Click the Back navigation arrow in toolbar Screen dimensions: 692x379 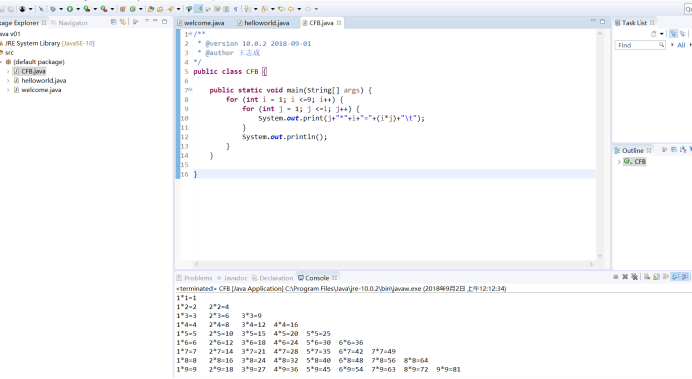291,9
